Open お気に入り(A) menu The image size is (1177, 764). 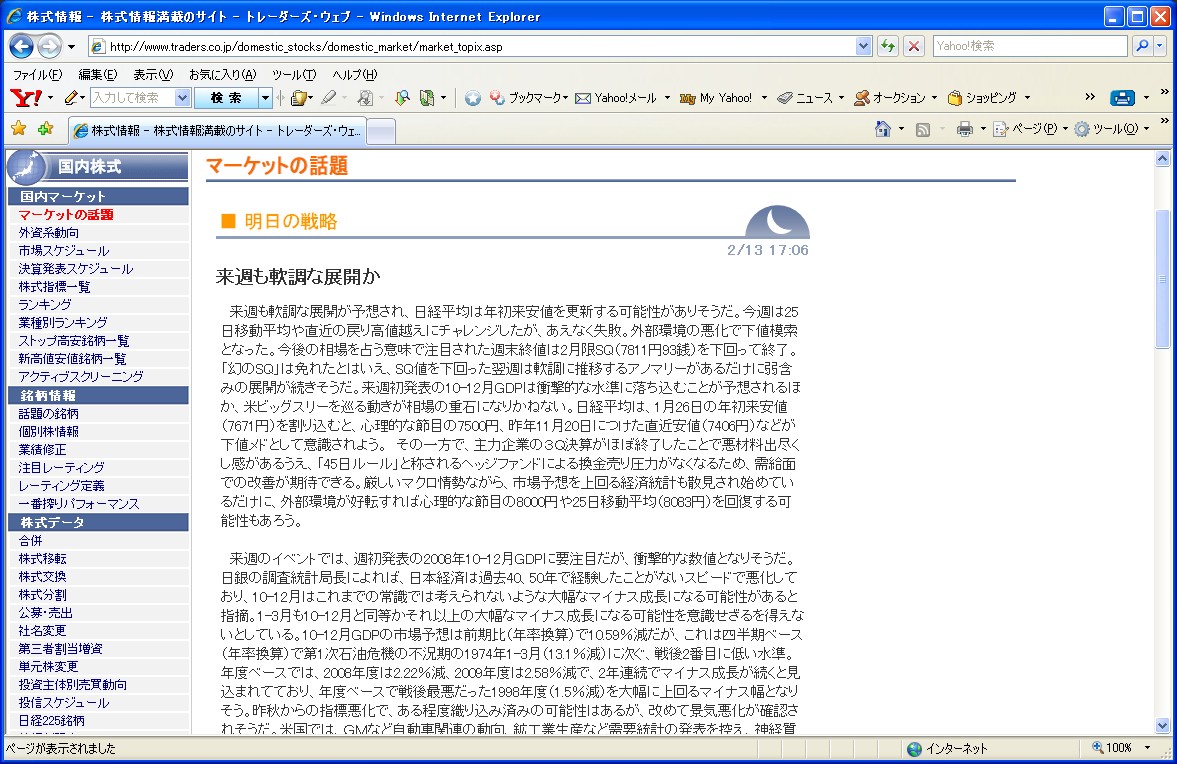222,74
